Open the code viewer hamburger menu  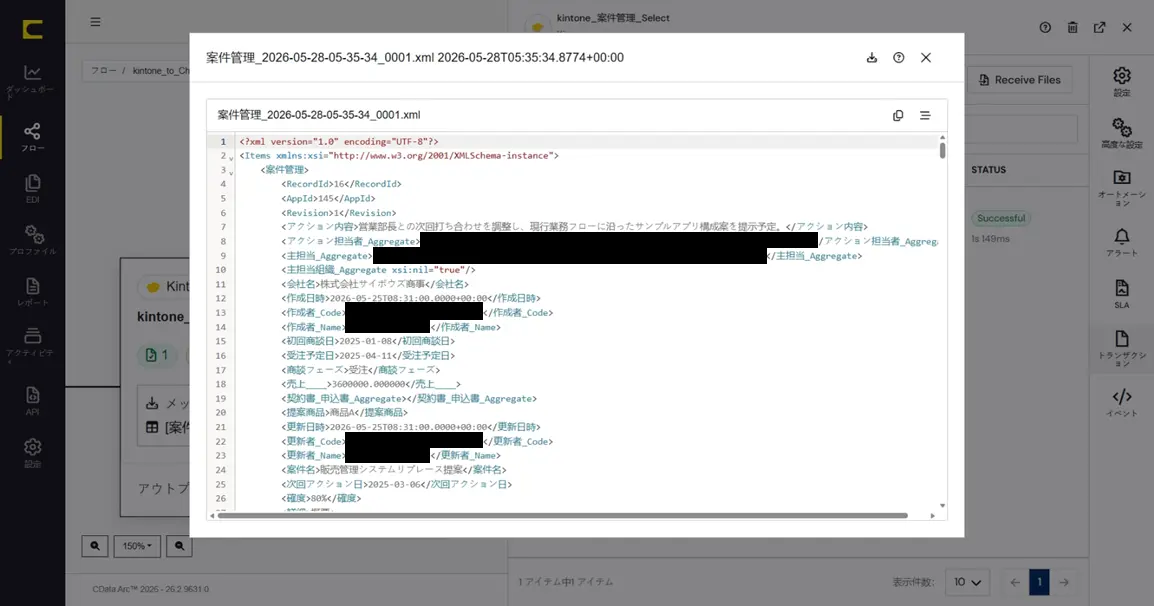[x=925, y=116]
